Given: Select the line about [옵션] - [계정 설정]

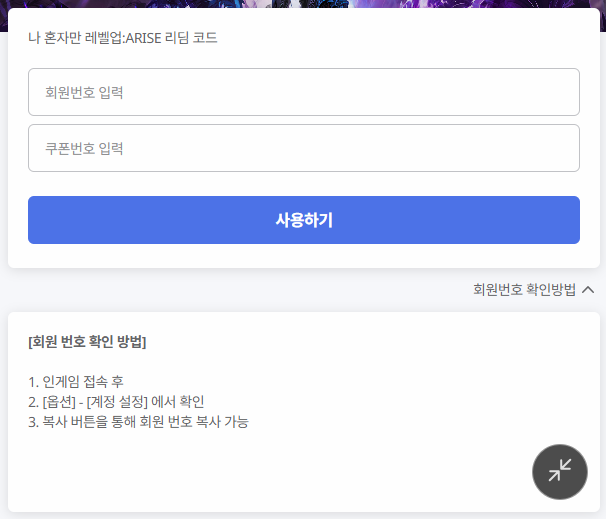Looking at the screenshot, I should click(x=116, y=402).
